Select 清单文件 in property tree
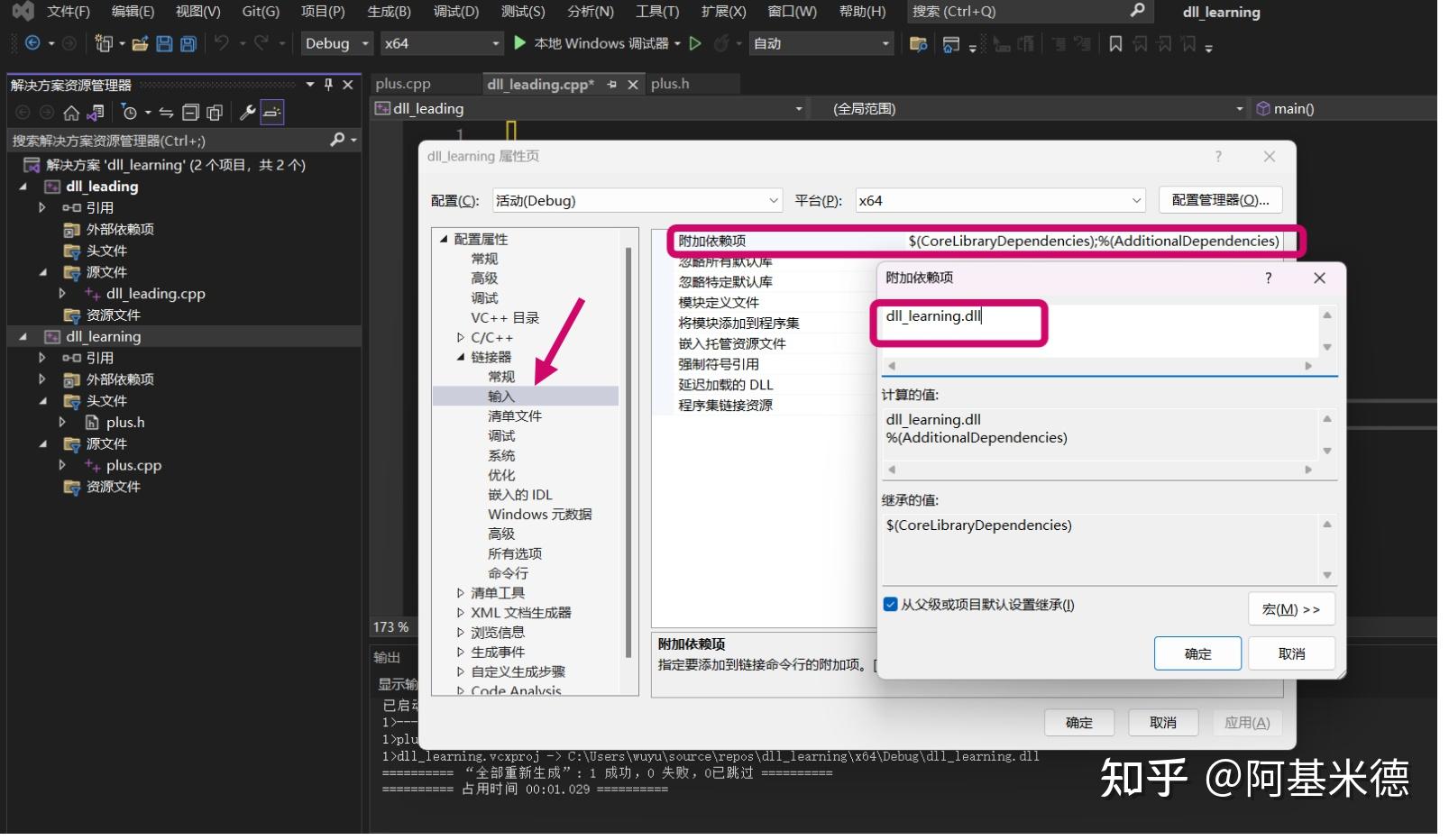 (514, 416)
